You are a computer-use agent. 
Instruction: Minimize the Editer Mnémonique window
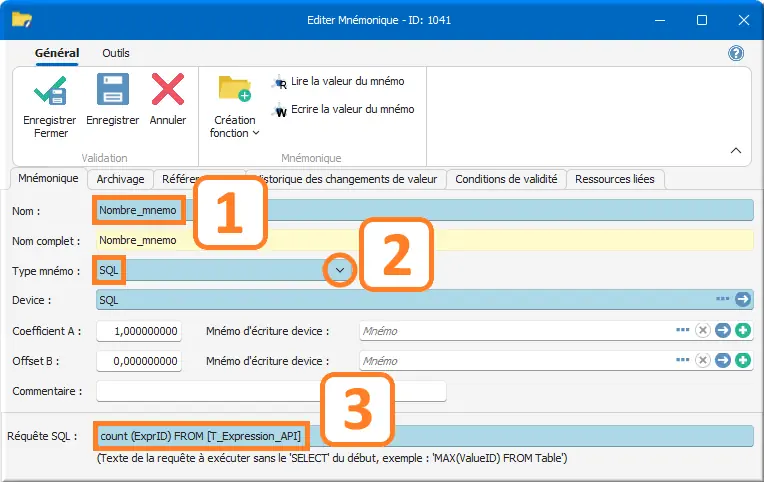point(660,20)
